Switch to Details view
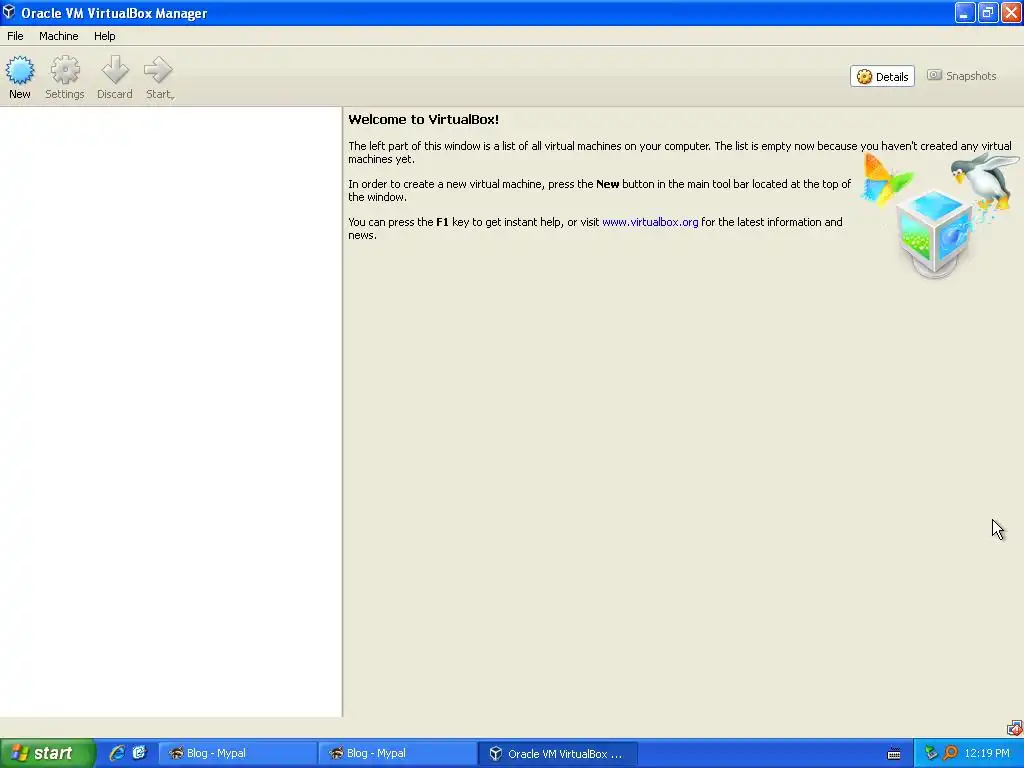 (x=882, y=76)
